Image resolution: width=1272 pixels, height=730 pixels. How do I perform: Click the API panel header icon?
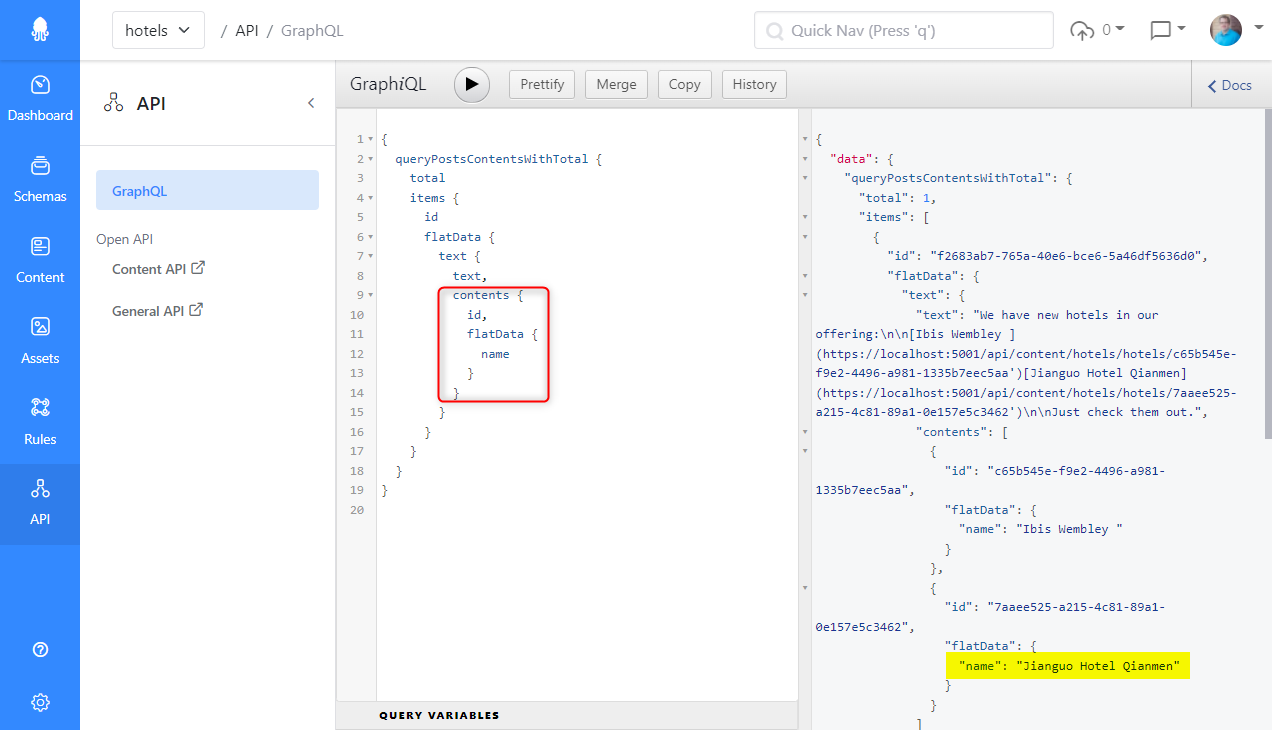tap(114, 103)
